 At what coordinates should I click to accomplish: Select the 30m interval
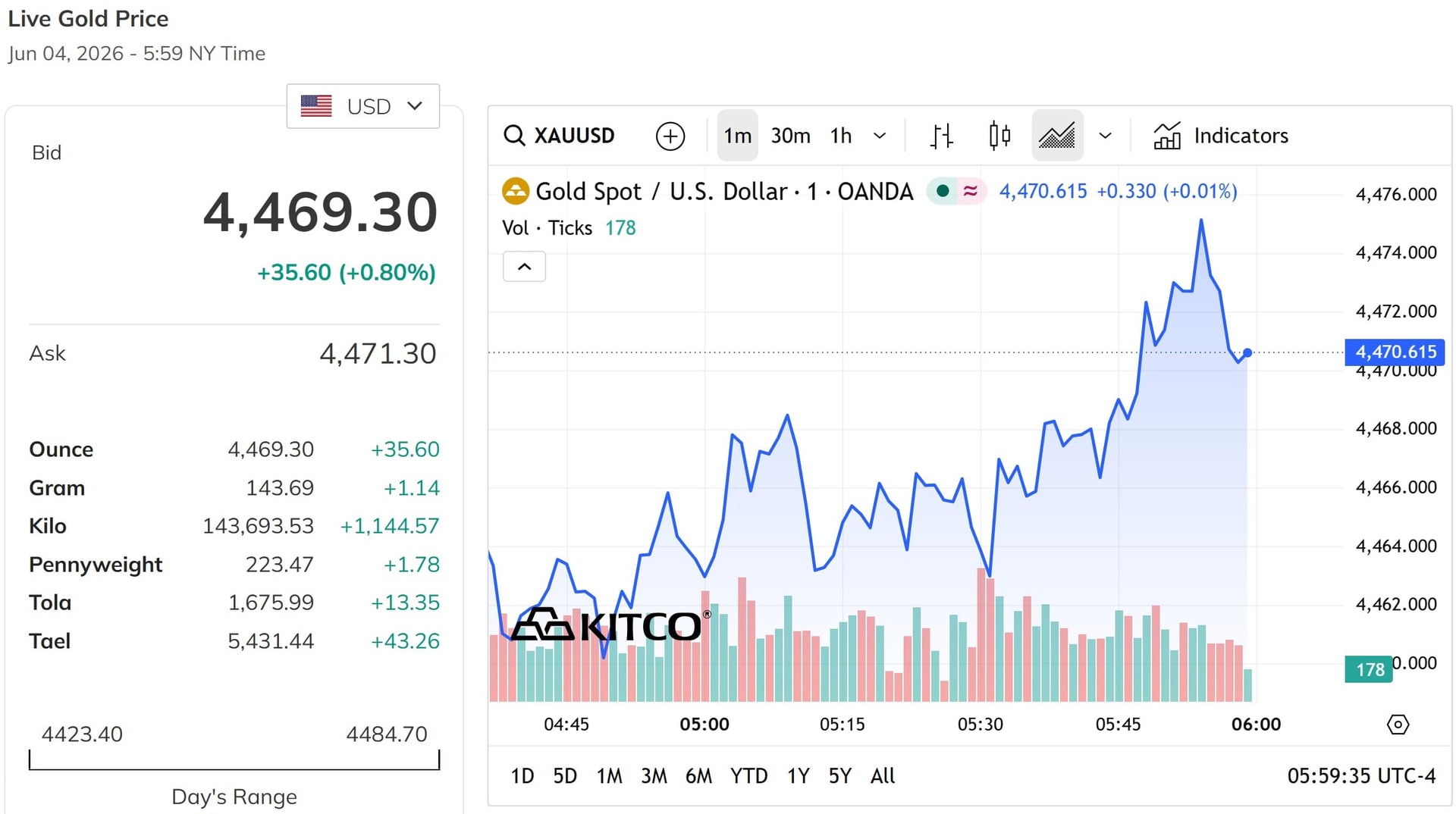[x=790, y=136]
